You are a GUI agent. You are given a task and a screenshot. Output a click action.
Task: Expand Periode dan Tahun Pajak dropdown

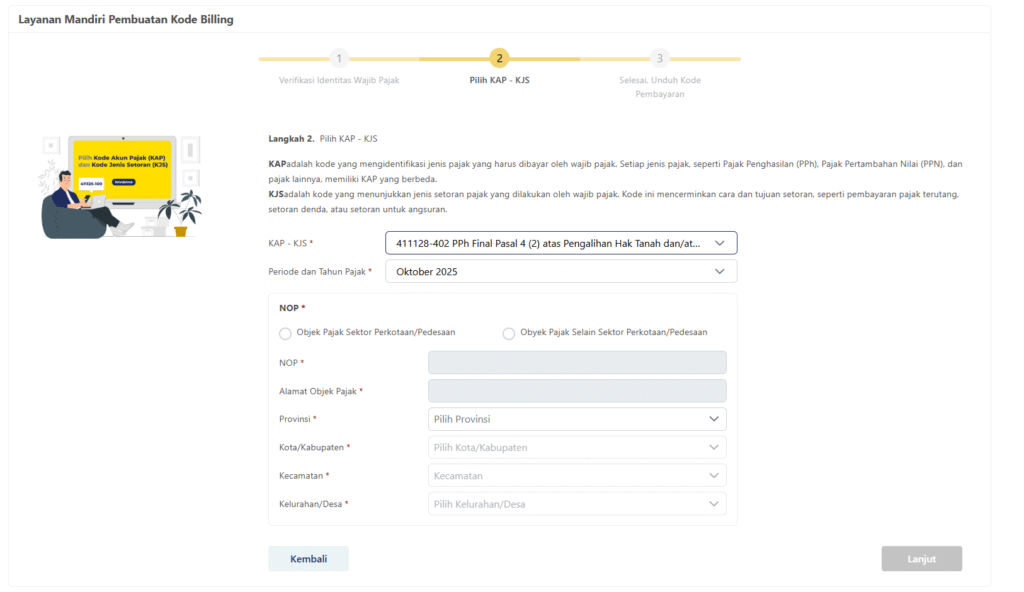pyautogui.click(x=560, y=271)
